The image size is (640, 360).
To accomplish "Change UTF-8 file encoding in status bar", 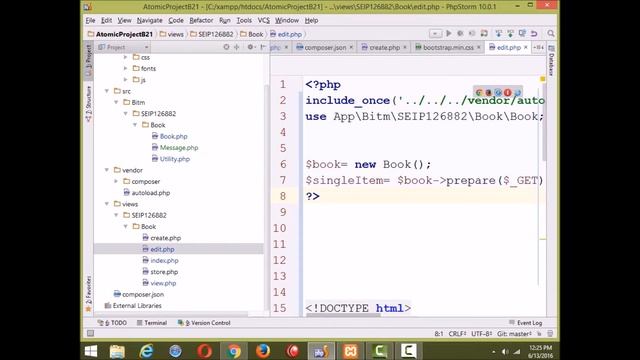I will (482, 334).
